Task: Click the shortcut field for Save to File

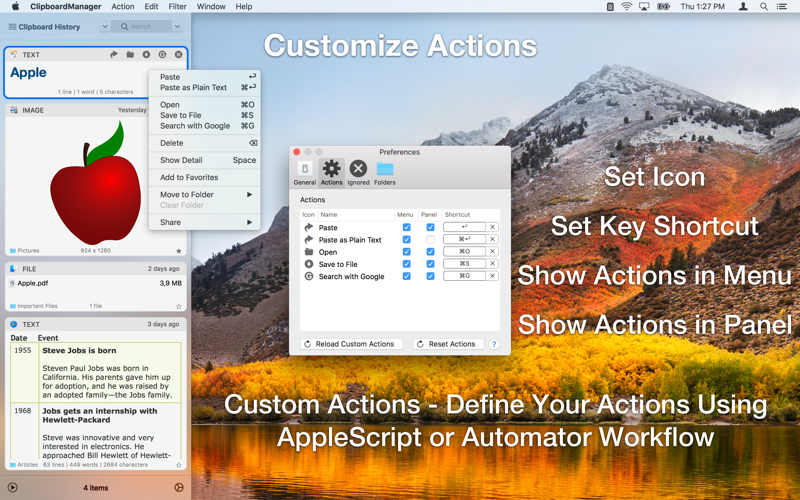Action: point(464,264)
